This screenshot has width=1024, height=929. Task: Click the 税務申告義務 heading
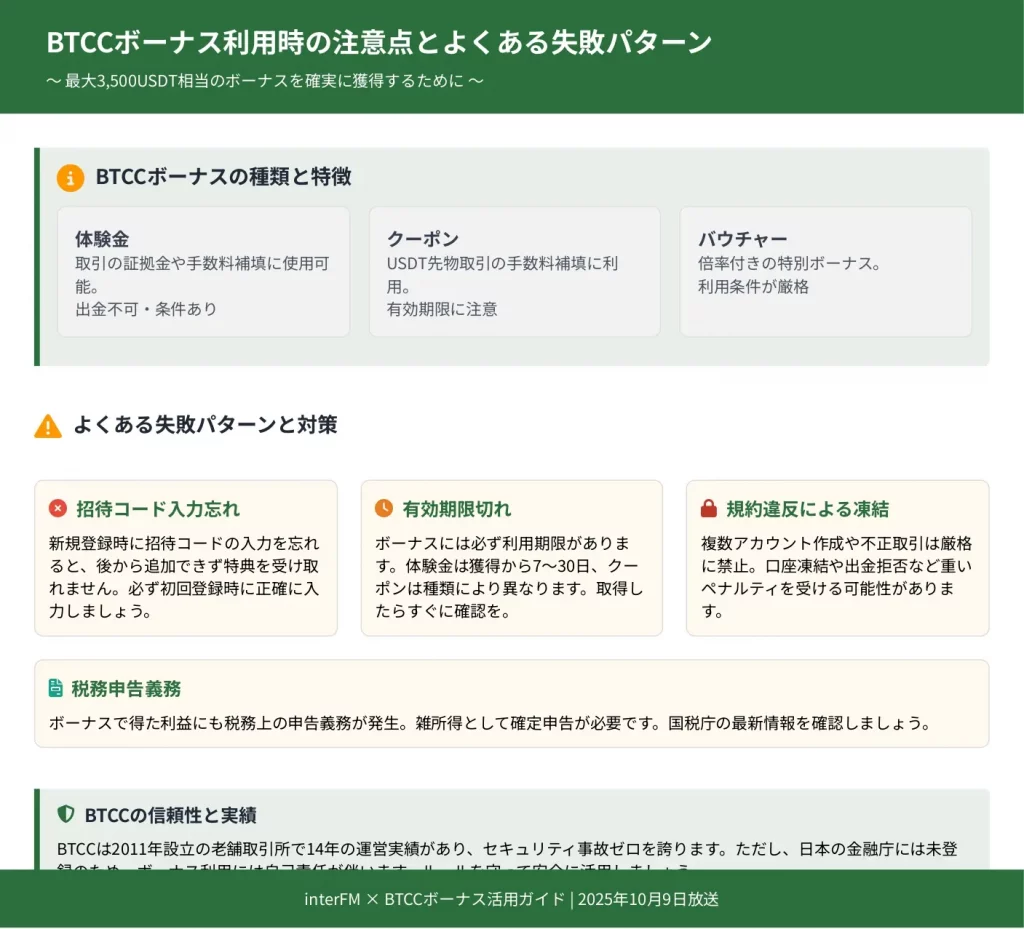pyautogui.click(x=126, y=689)
